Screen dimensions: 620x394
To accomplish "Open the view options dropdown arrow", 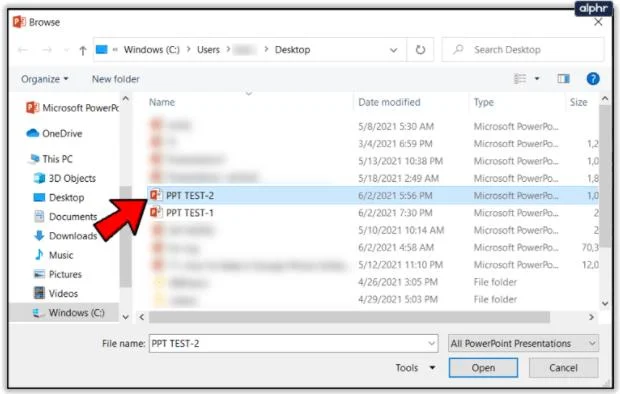I will (x=537, y=79).
